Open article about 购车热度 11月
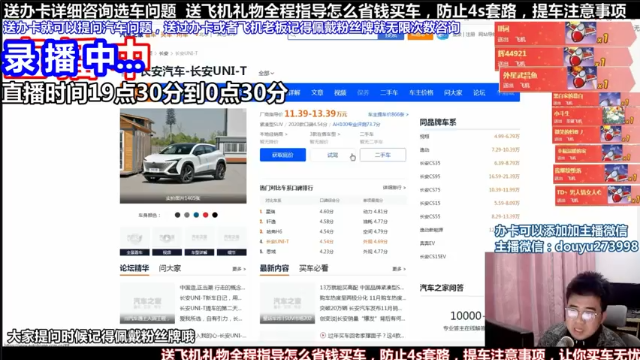Viewport: 640px width, 360px height. 363,298
